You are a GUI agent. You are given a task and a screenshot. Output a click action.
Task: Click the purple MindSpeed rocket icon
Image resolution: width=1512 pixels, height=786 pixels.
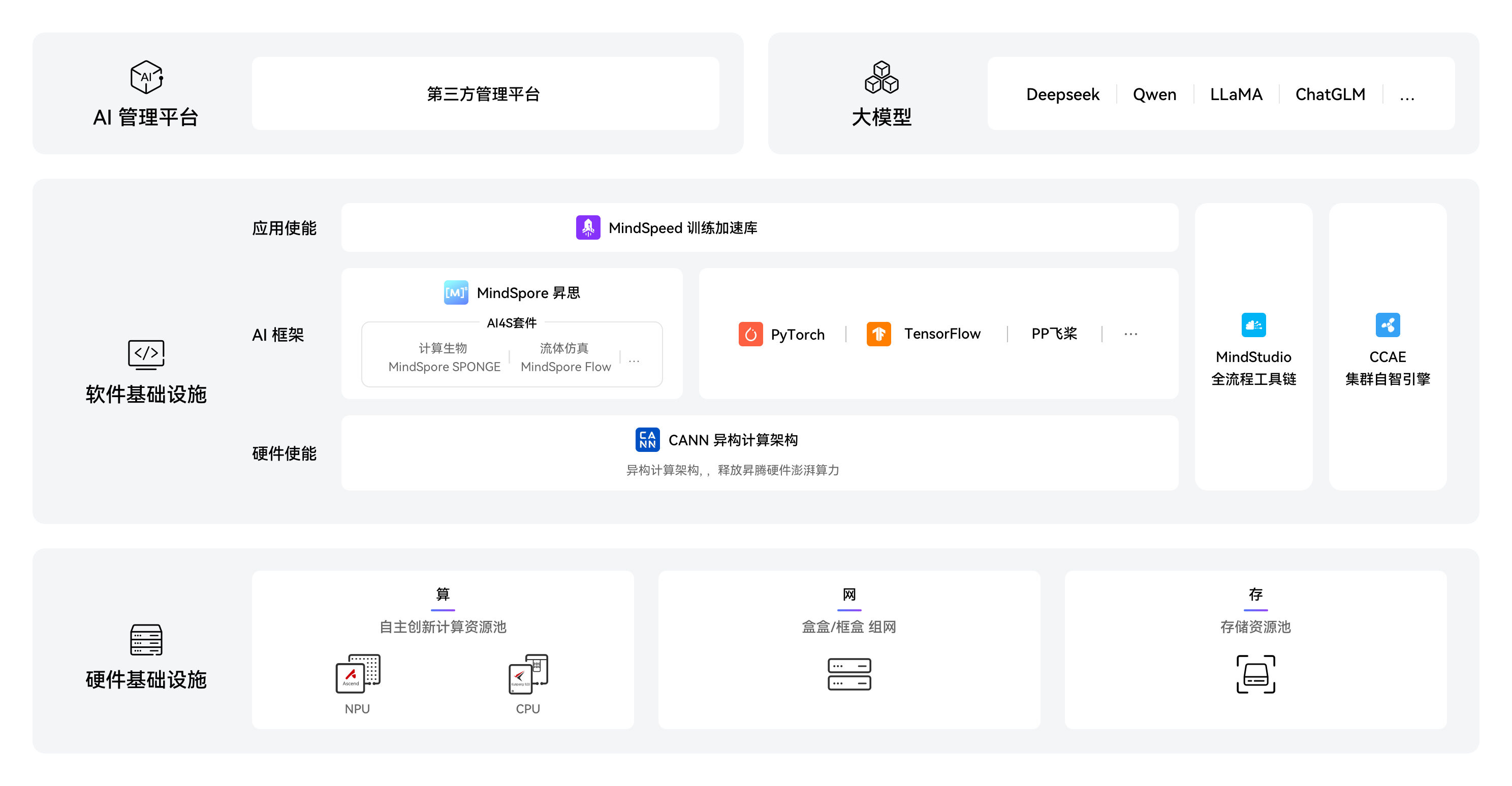(587, 227)
